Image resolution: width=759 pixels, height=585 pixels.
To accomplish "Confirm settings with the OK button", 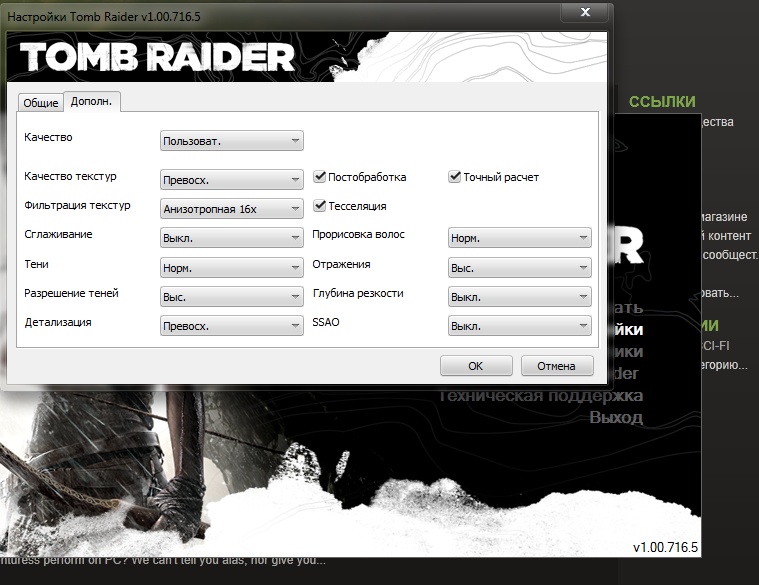I will click(x=476, y=366).
